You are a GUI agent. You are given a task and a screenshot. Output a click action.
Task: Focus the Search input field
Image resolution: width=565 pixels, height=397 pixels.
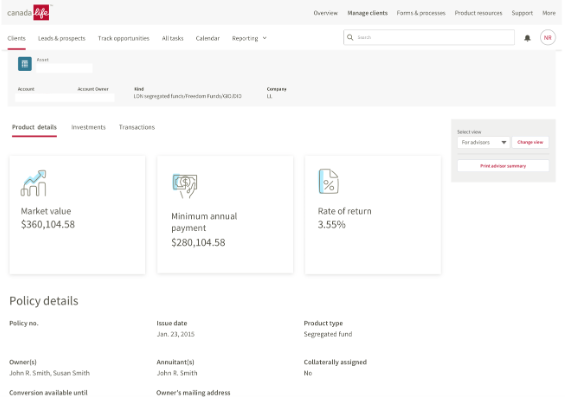tap(429, 37)
